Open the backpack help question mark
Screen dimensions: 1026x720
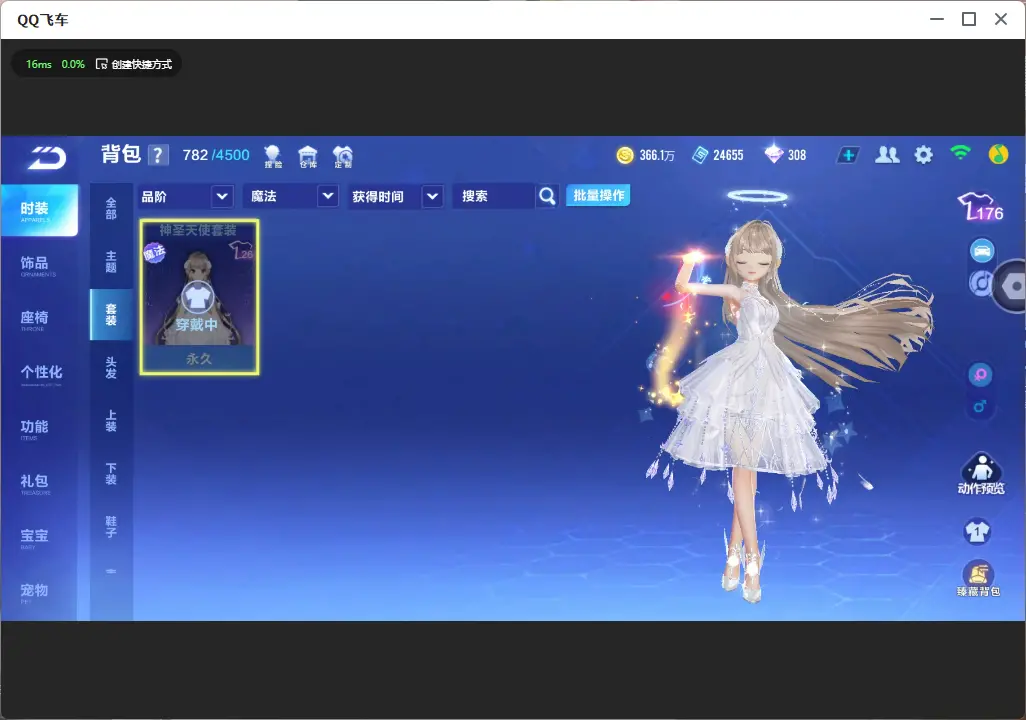click(x=158, y=156)
